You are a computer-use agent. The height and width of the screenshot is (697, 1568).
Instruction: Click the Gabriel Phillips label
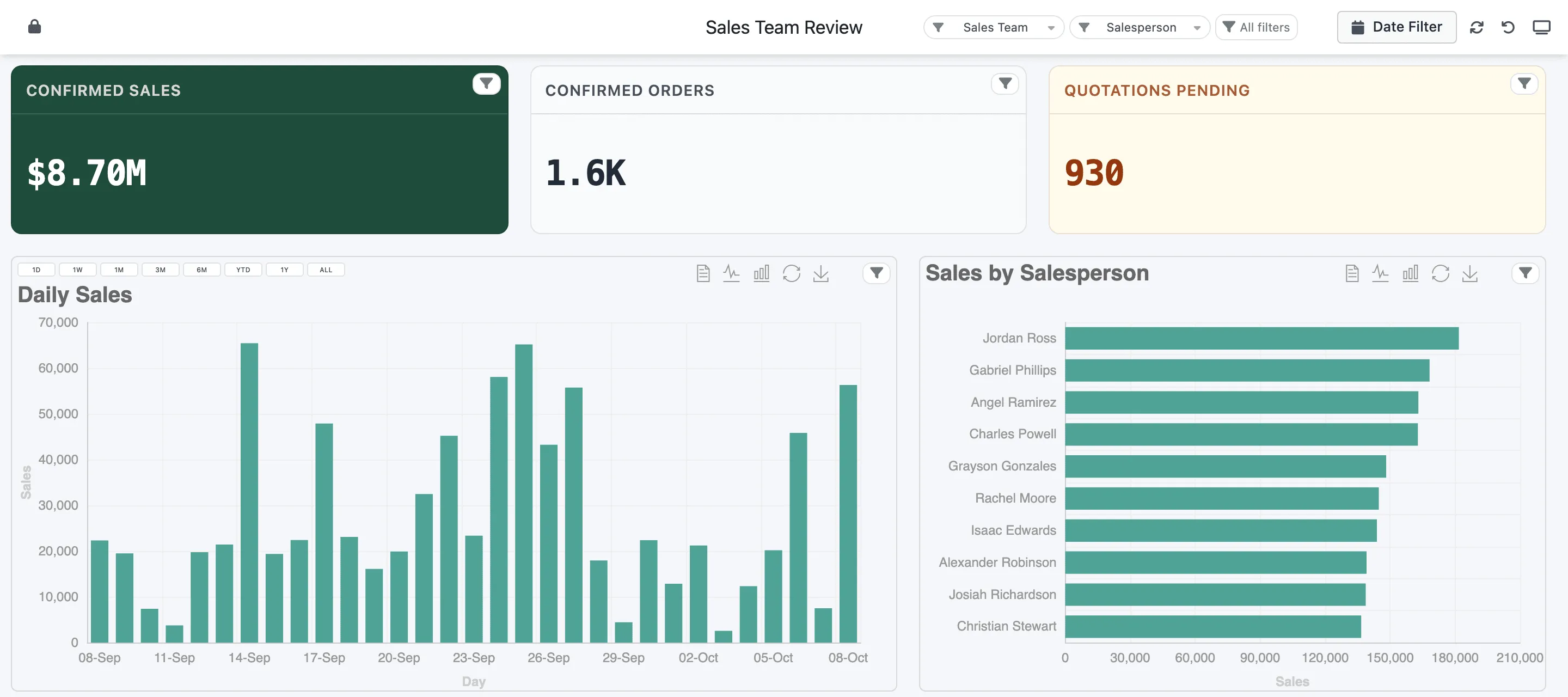click(1013, 370)
